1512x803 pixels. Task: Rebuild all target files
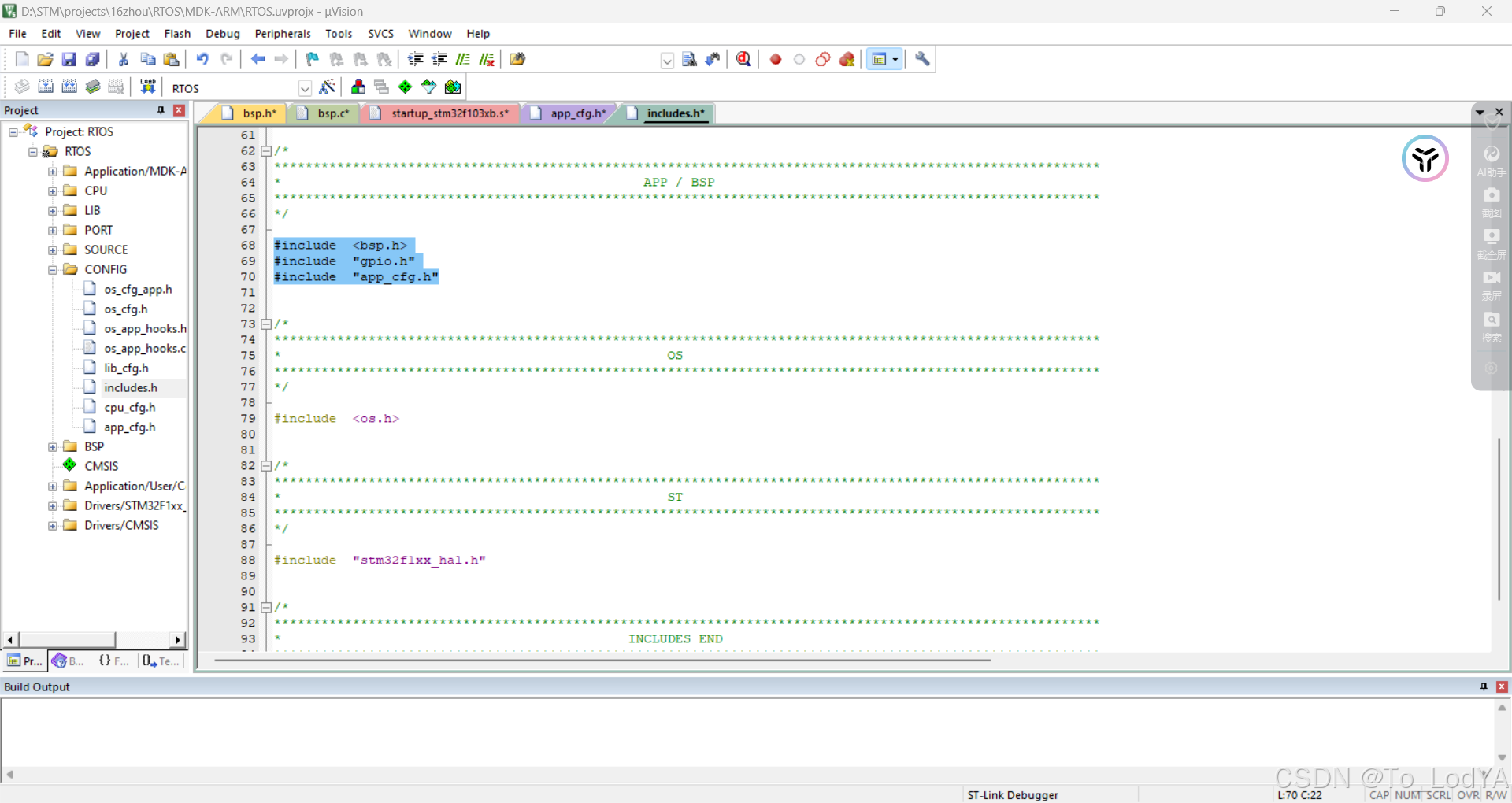[69, 87]
